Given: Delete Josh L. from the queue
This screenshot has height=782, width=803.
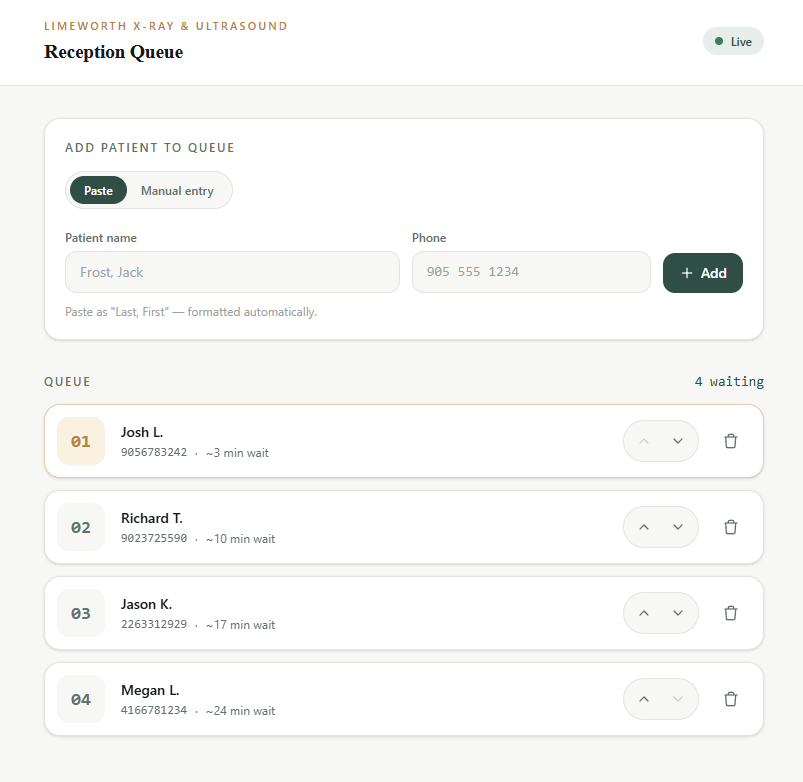Looking at the screenshot, I should pyautogui.click(x=731, y=441).
